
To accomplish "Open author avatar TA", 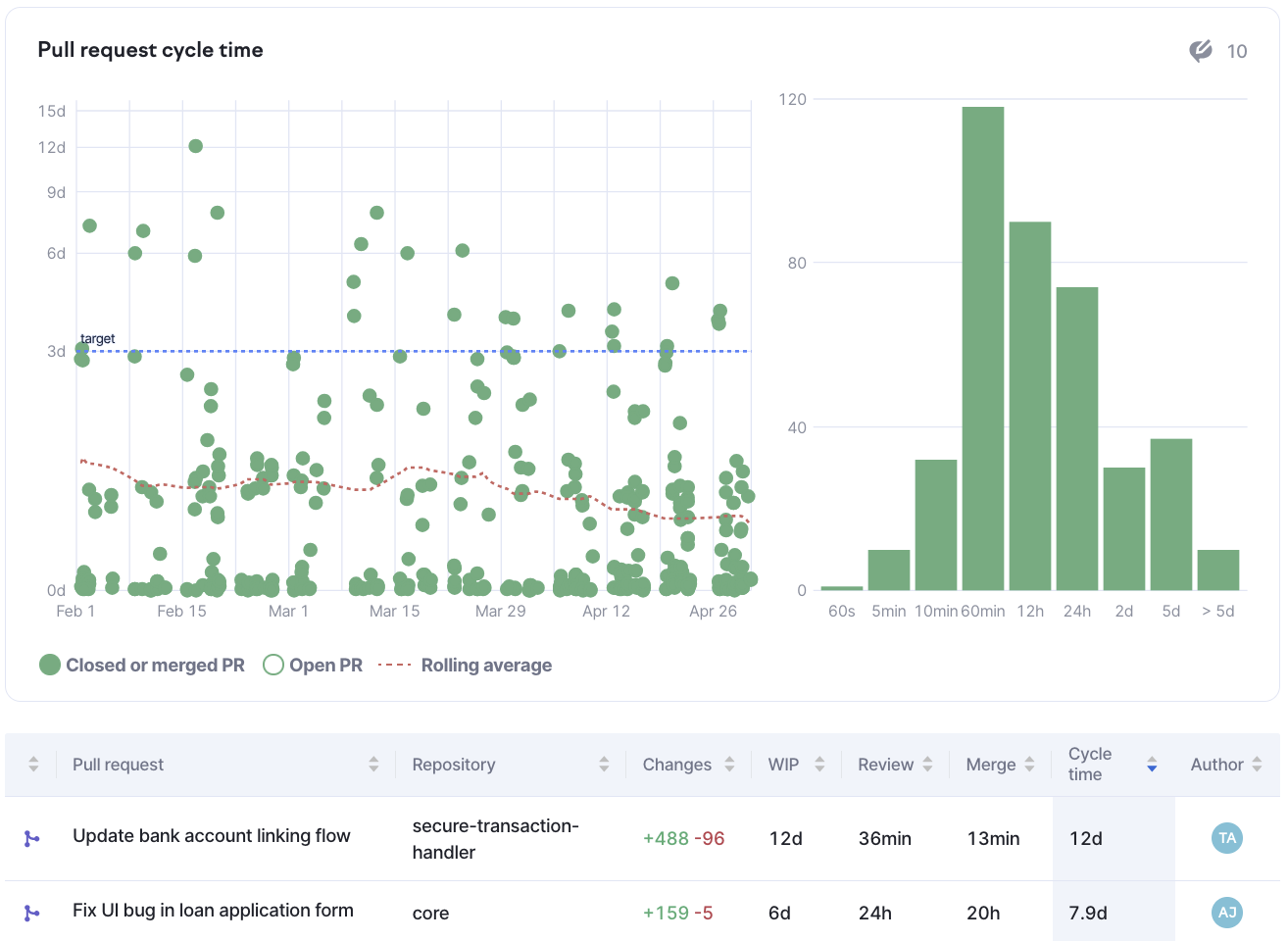I will (x=1226, y=838).
